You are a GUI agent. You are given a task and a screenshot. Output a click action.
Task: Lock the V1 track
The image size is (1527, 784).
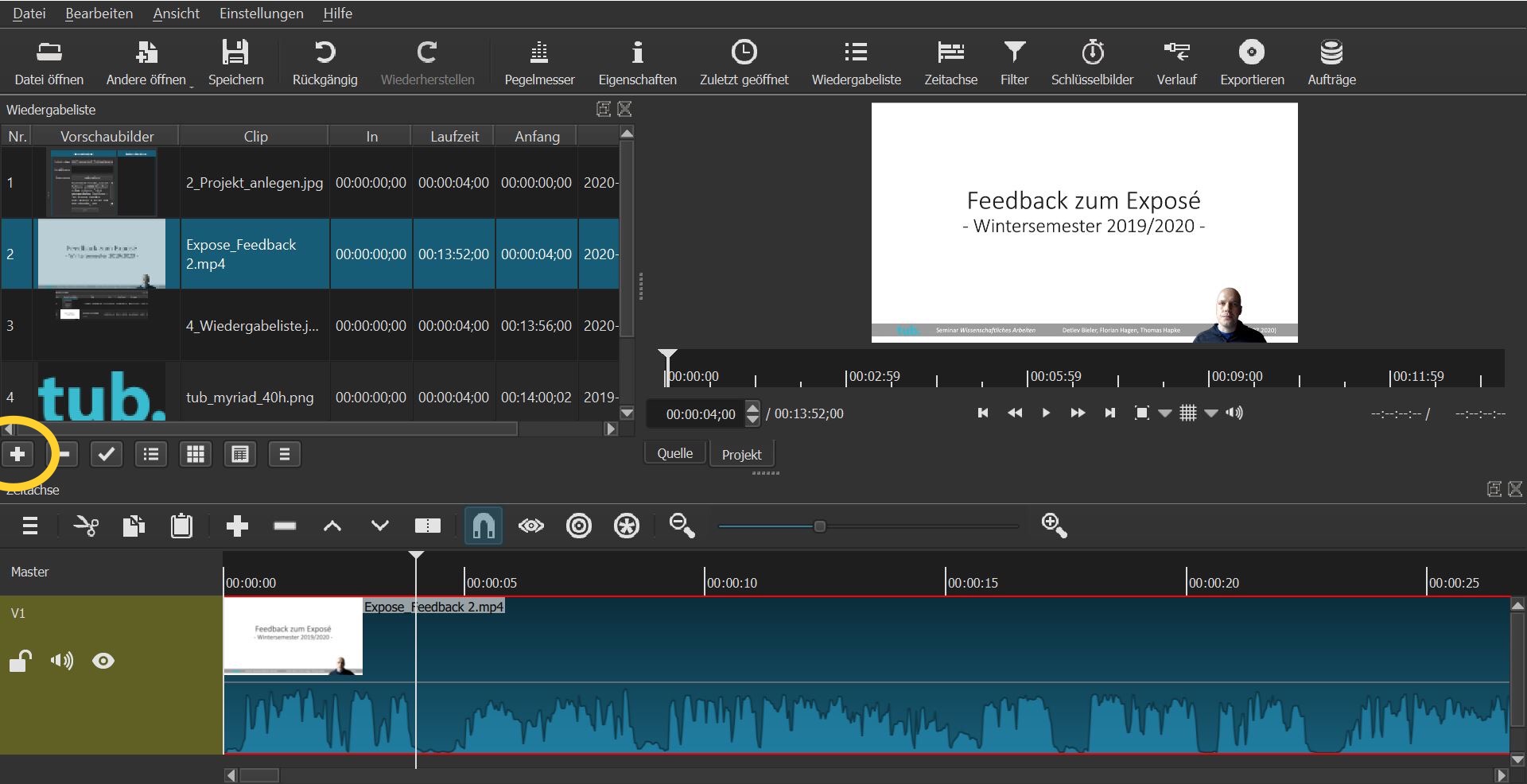coord(20,661)
